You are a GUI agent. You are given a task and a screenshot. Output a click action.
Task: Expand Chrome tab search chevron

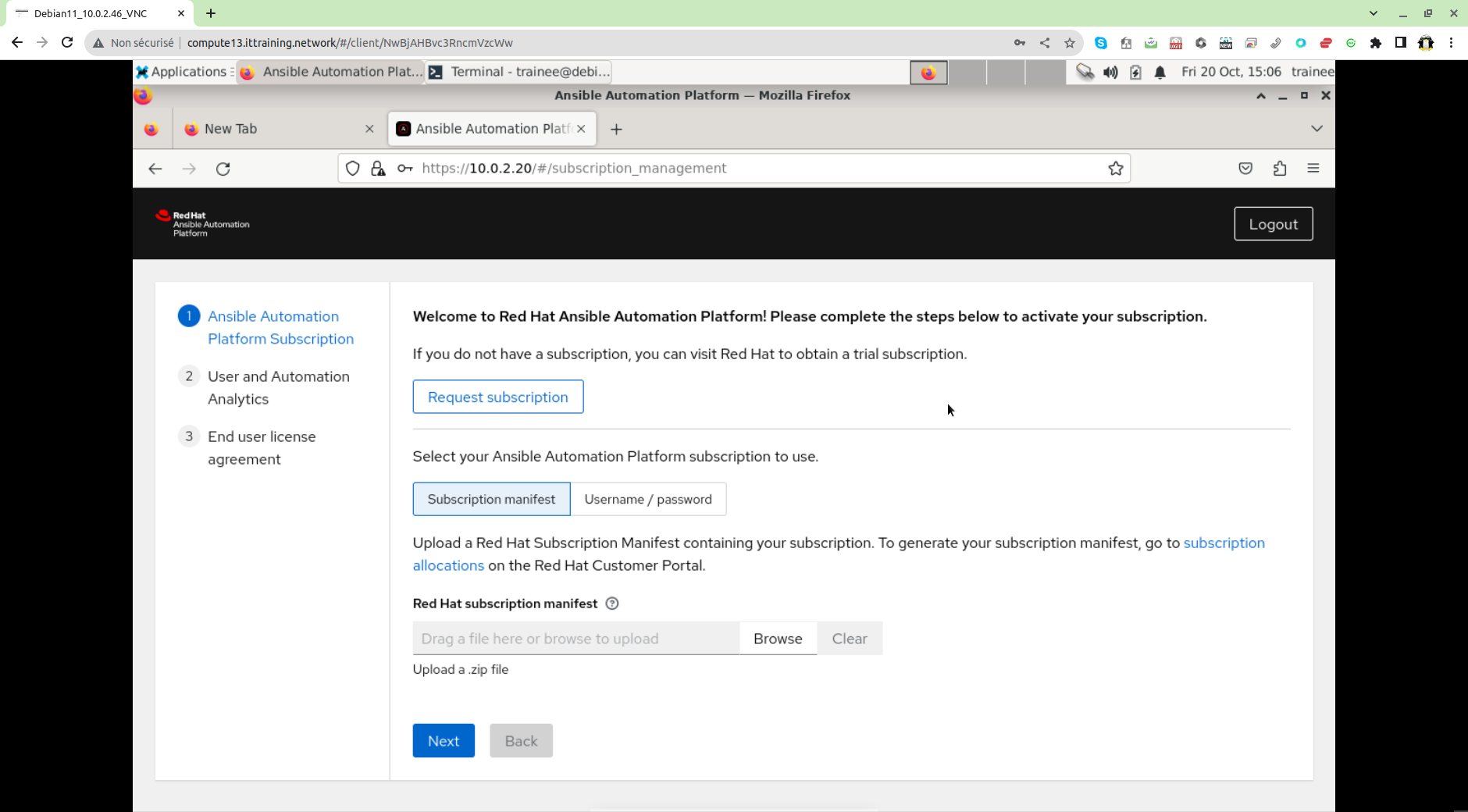(x=1374, y=13)
